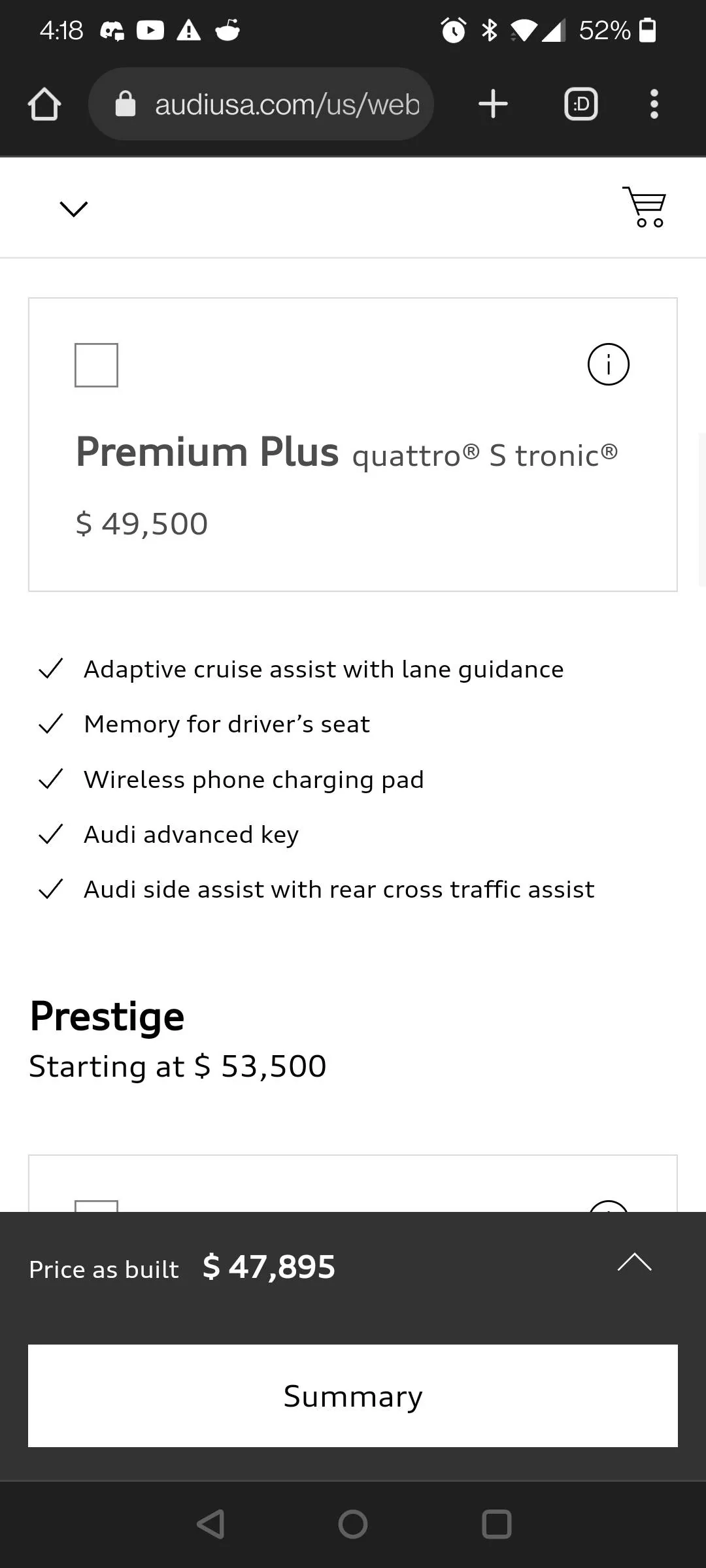Open browser three-dot overflow menu

(x=654, y=105)
